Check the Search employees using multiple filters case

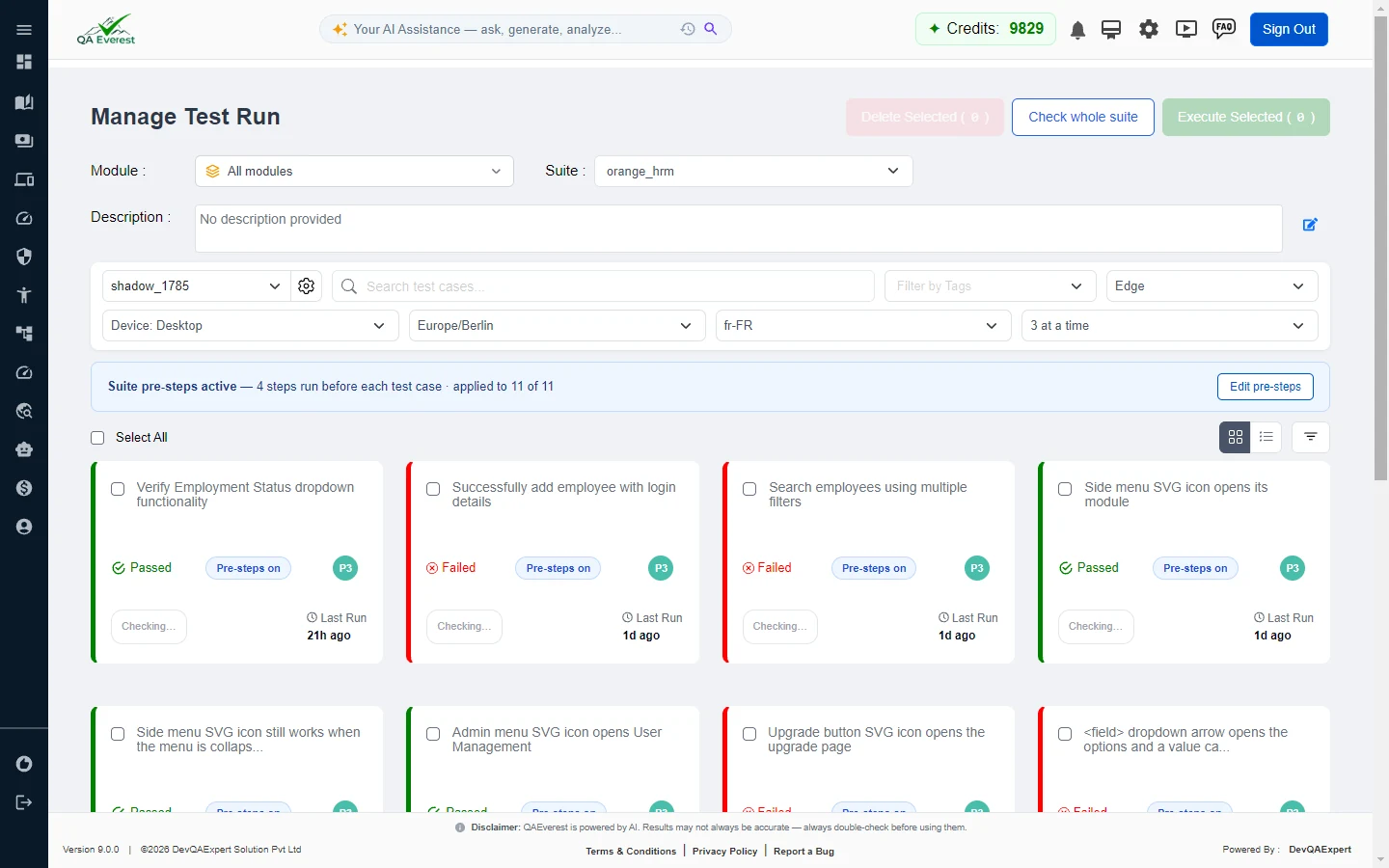749,489
